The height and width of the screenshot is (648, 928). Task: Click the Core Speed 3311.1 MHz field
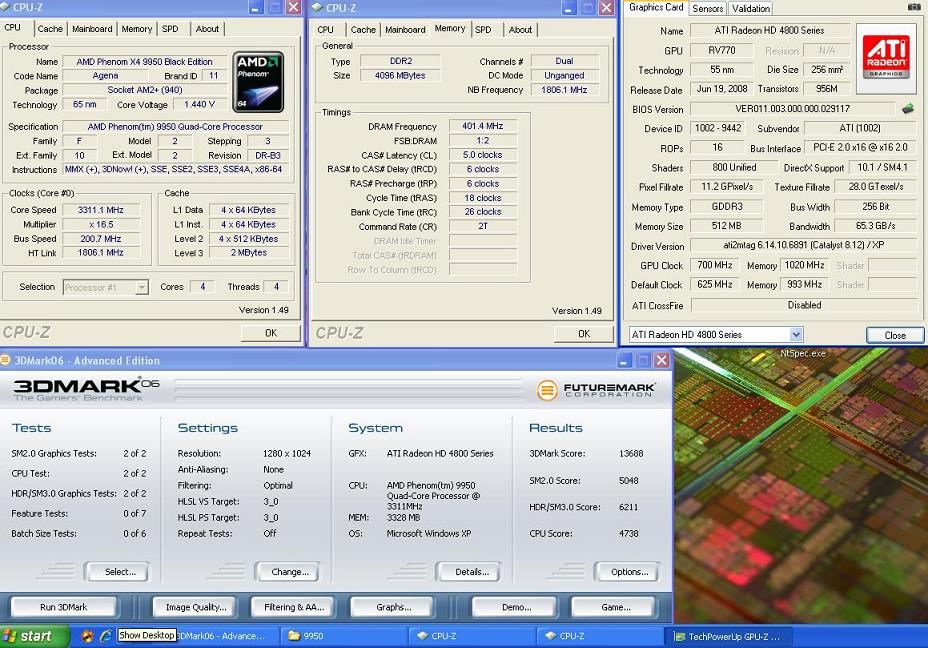point(101,209)
